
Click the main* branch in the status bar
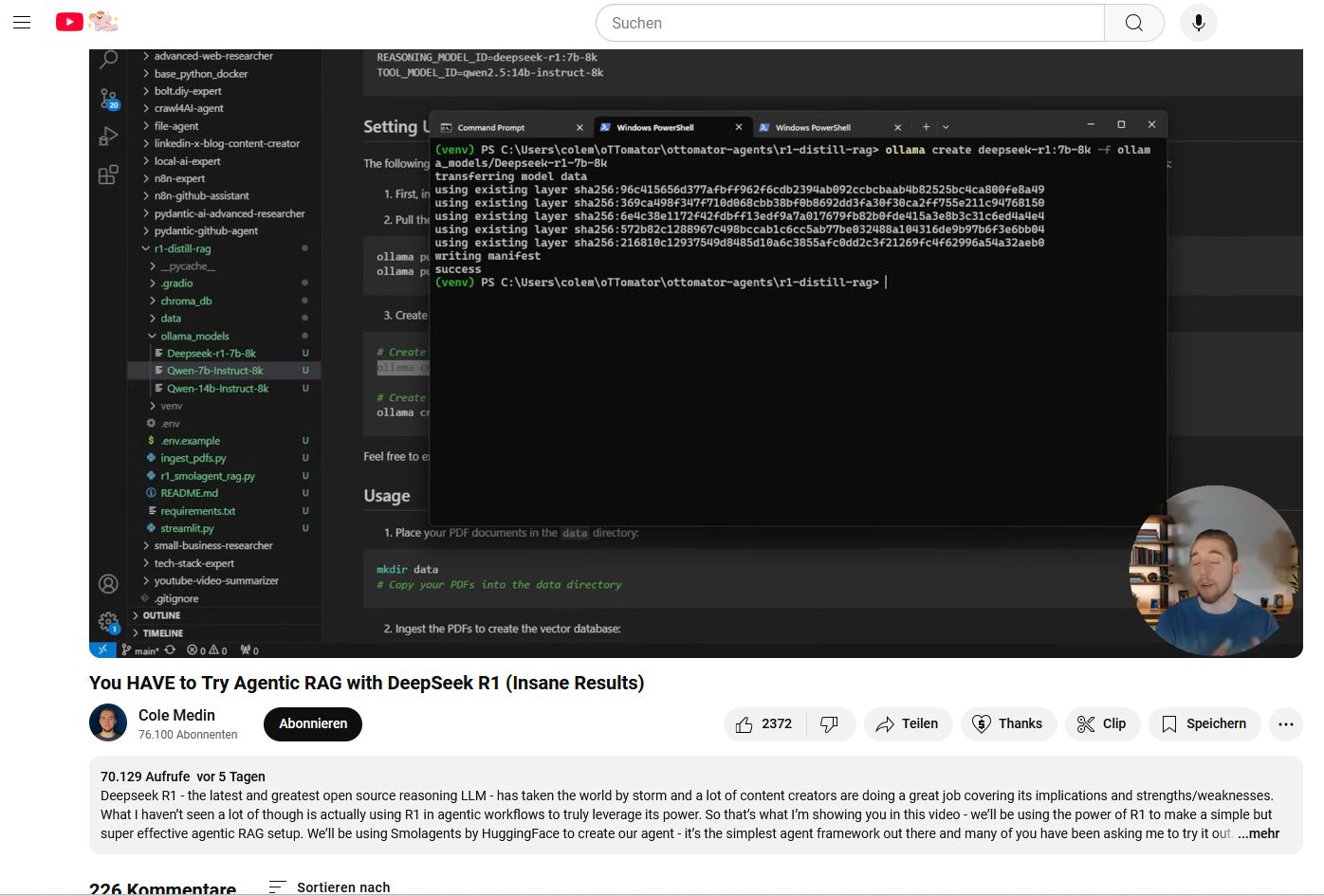point(140,650)
